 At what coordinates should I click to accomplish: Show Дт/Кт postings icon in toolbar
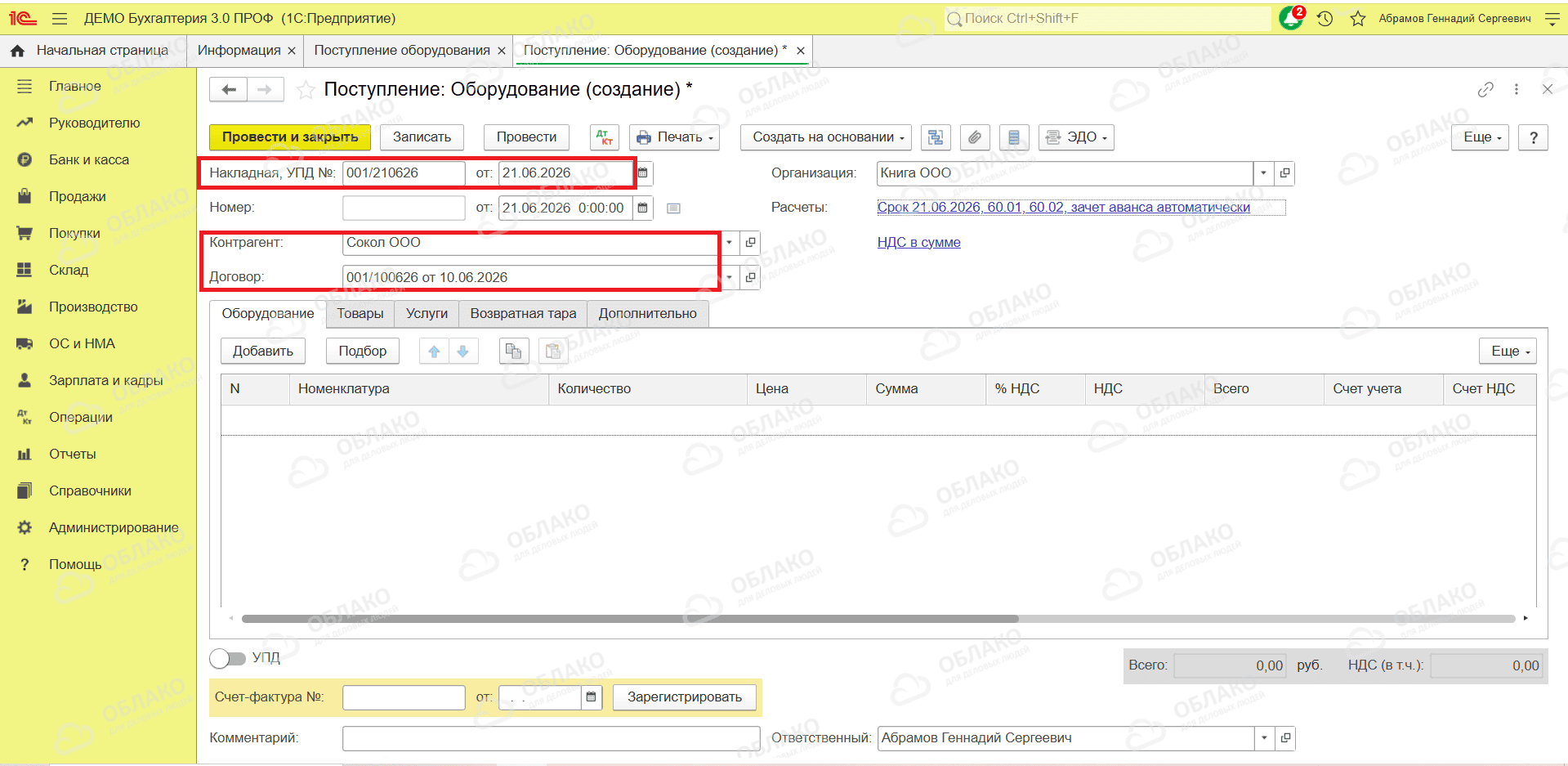pyautogui.click(x=605, y=137)
